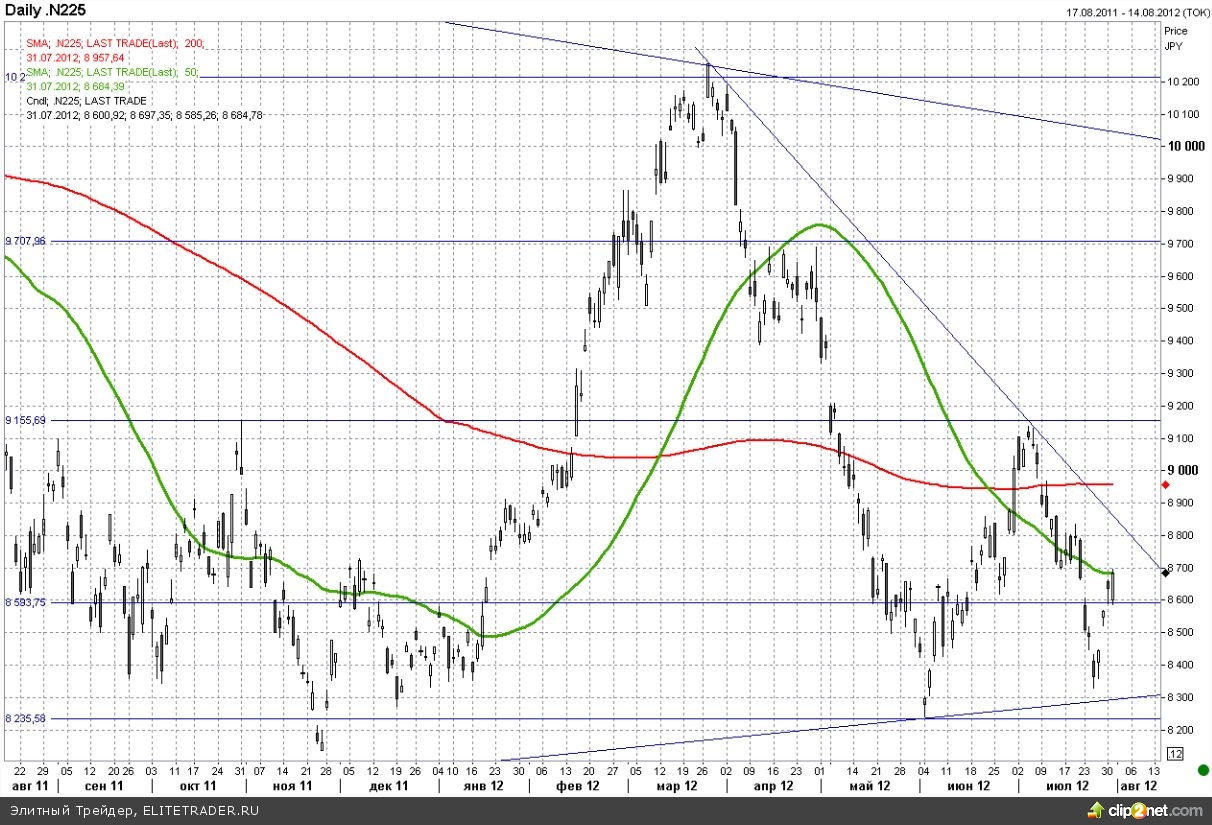Click the red diamond SMA 200 price marker

coord(1165,484)
